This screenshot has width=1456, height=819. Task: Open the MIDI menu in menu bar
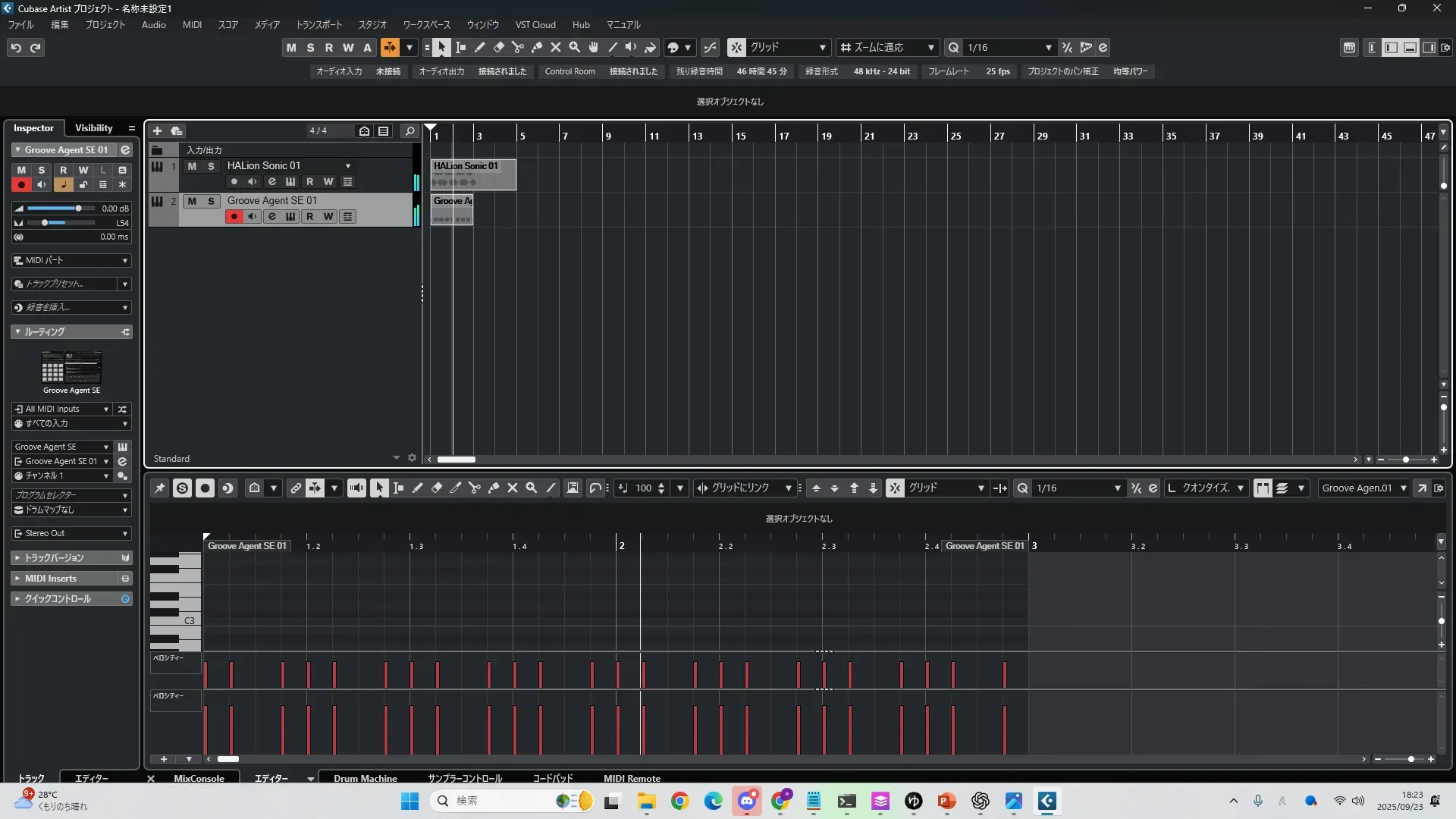(192, 24)
